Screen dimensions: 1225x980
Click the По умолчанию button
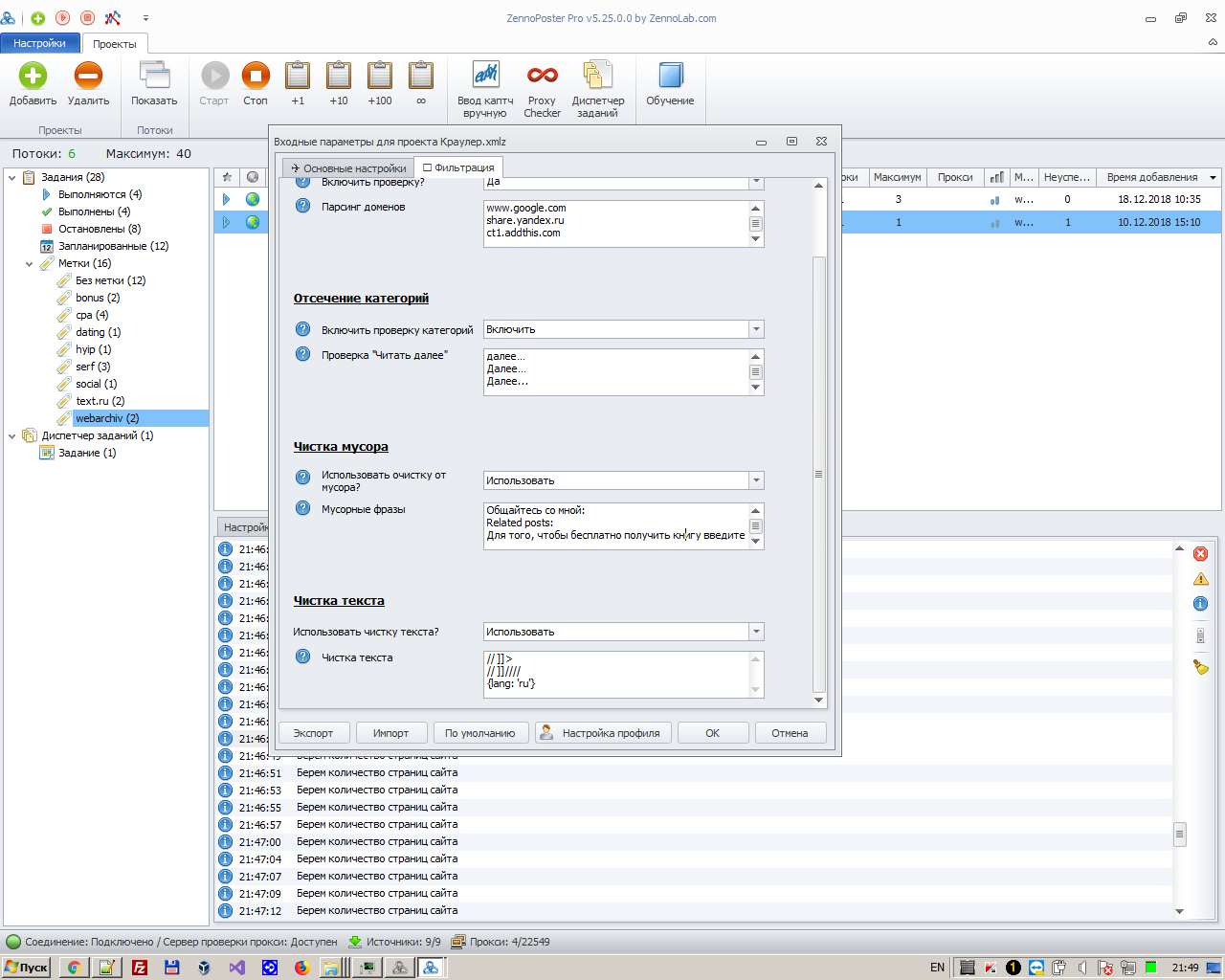click(479, 733)
